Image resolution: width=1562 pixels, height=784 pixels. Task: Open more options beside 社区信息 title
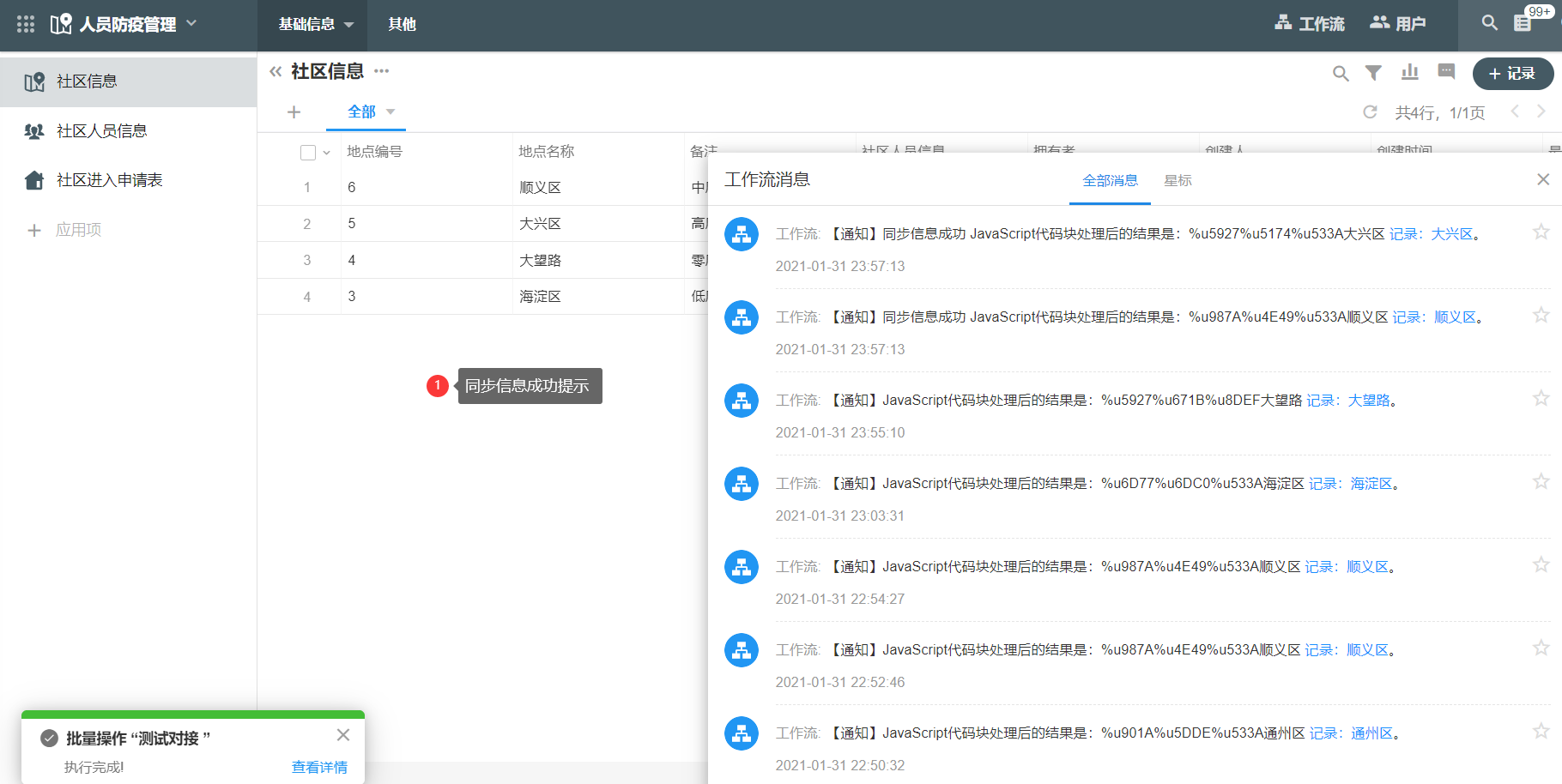click(382, 71)
